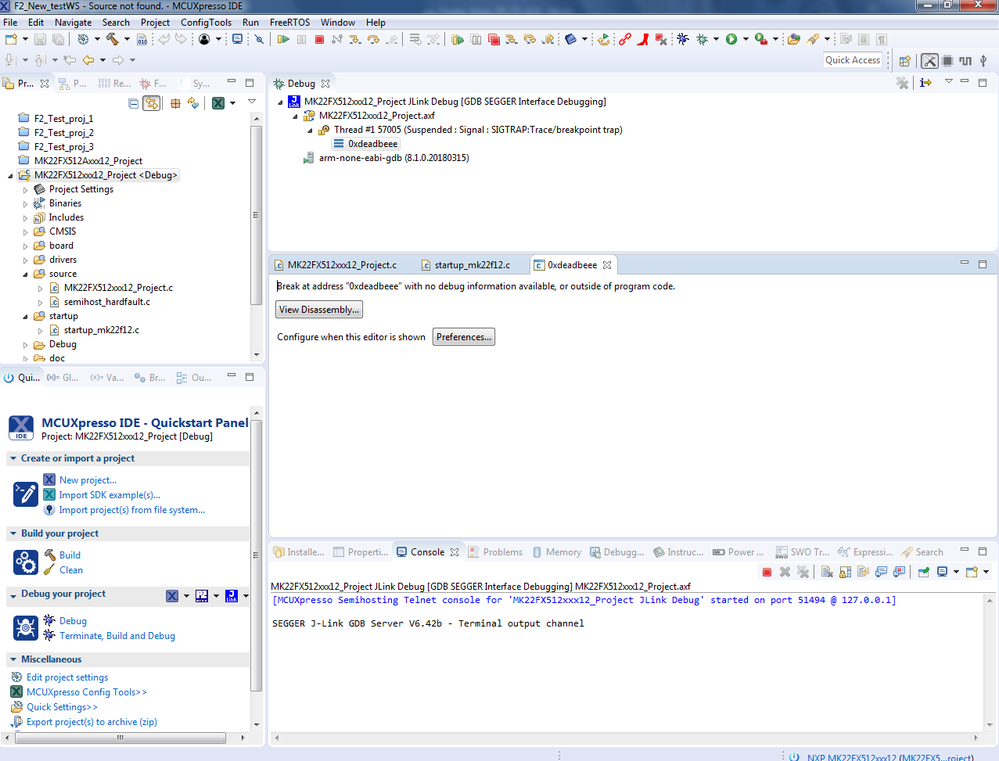Open the Memory tab in bottom panel
The image size is (999, 761).
[556, 552]
